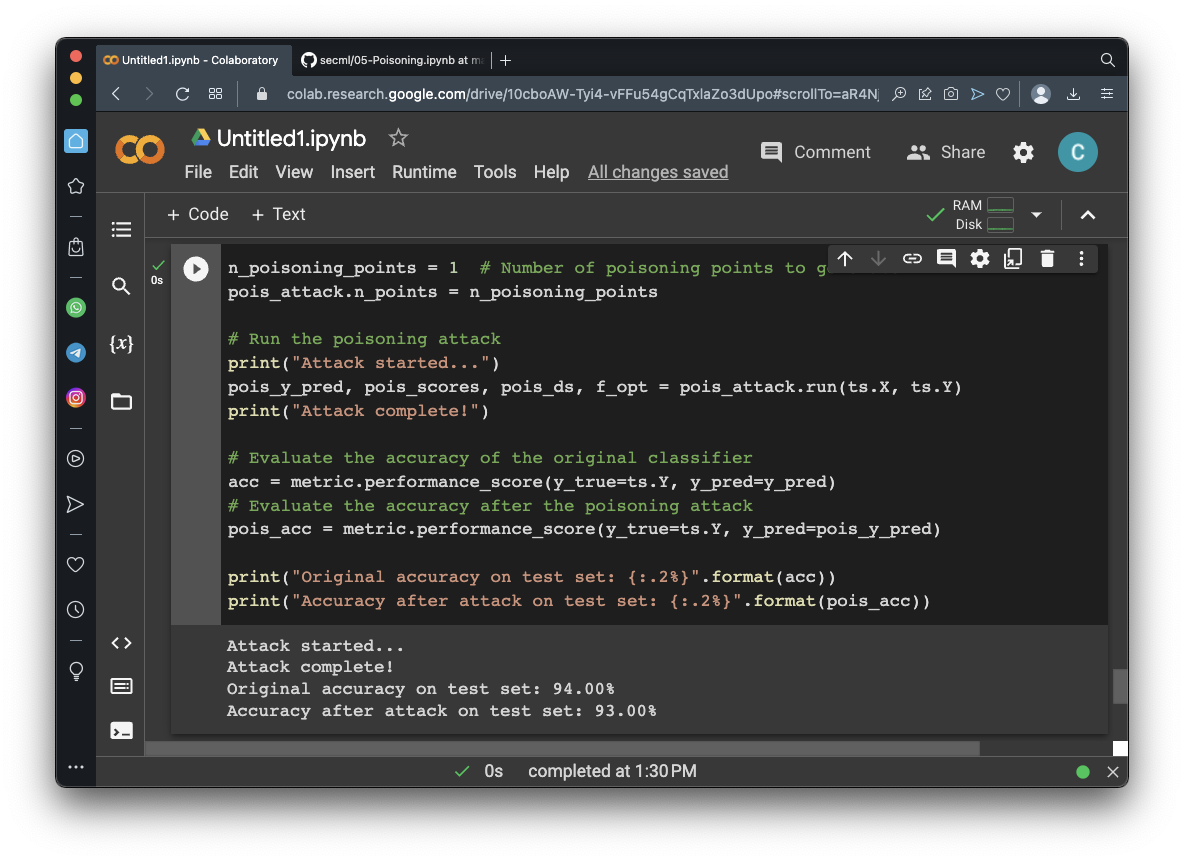Viewport: 1184px width, 861px height.
Task: Open the terminal icon in left sidebar
Action: pyautogui.click(x=121, y=731)
